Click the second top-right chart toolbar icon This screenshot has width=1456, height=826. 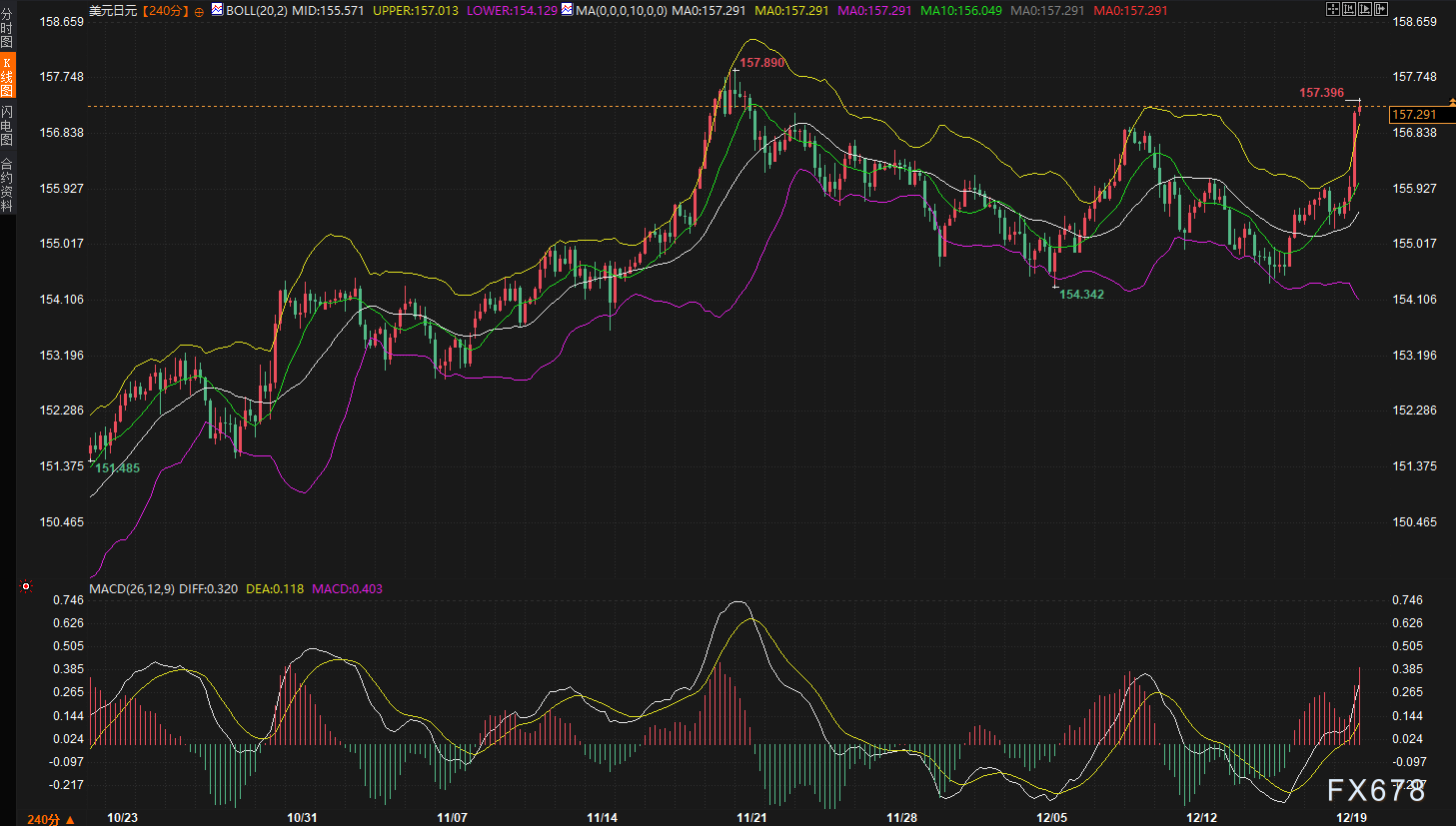[1348, 9]
